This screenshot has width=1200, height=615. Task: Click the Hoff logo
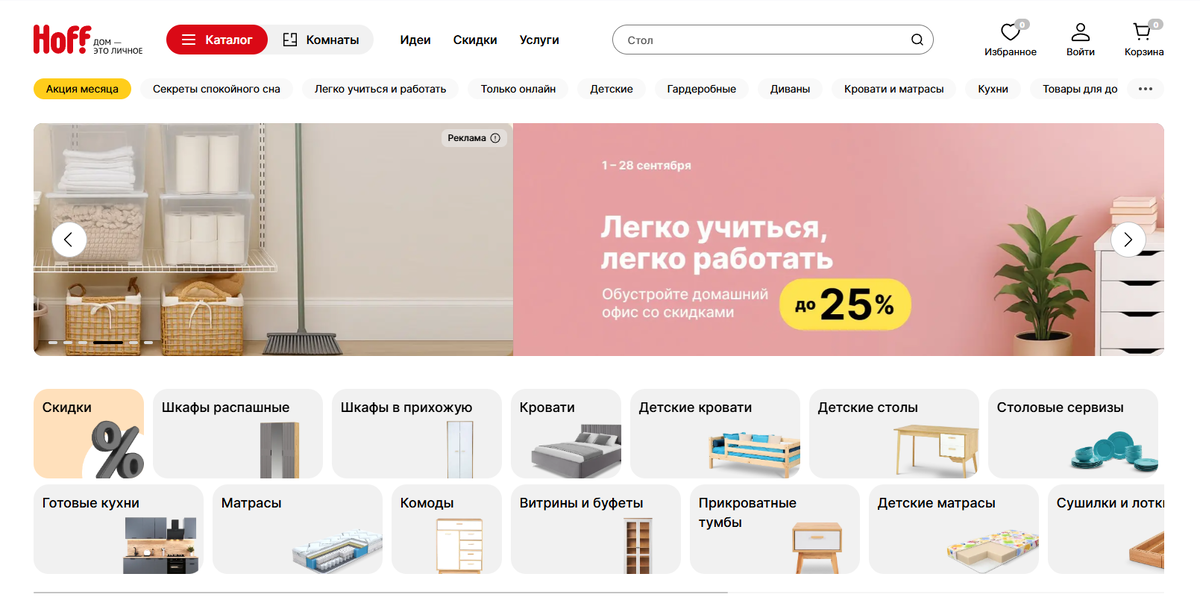[88, 39]
